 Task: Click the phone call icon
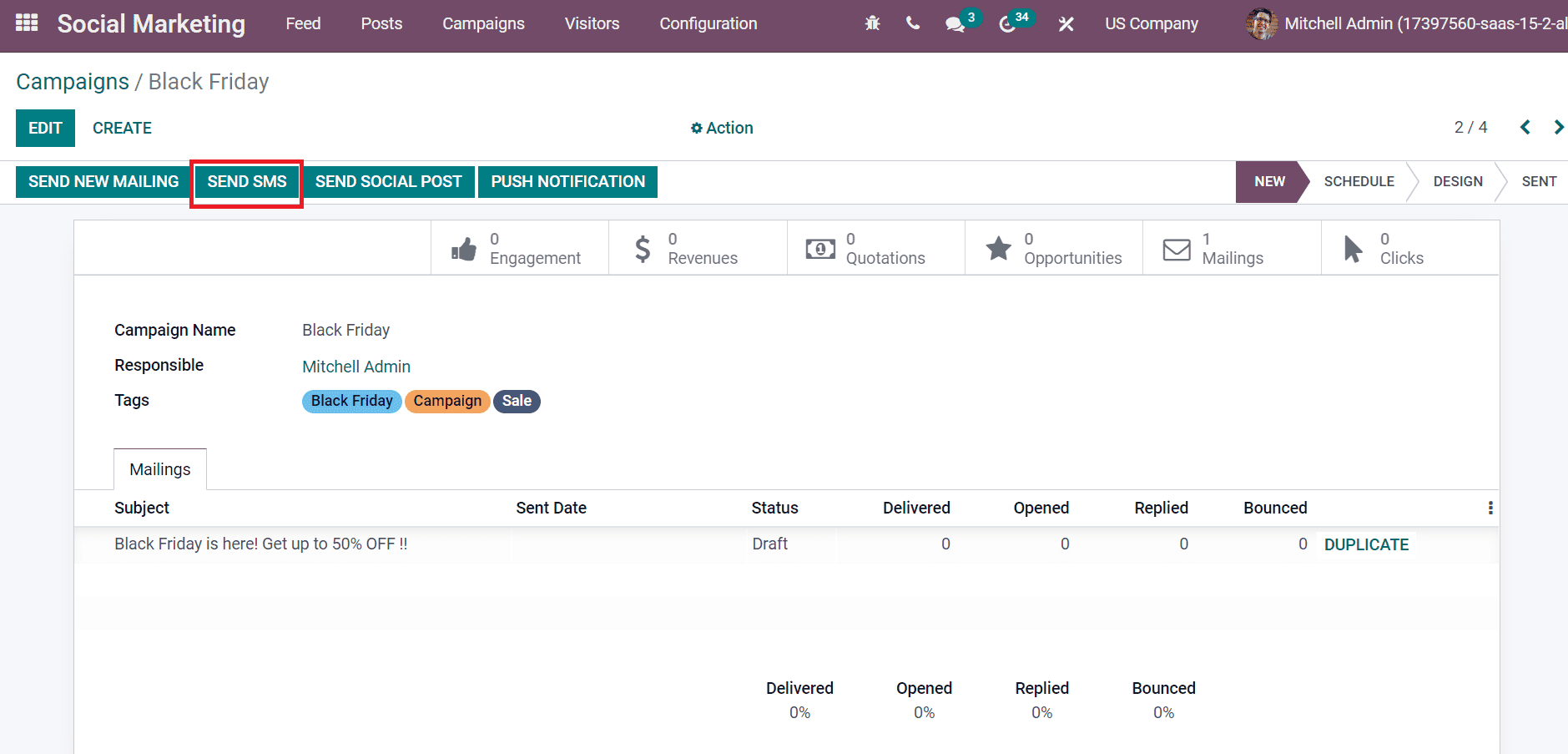(913, 23)
